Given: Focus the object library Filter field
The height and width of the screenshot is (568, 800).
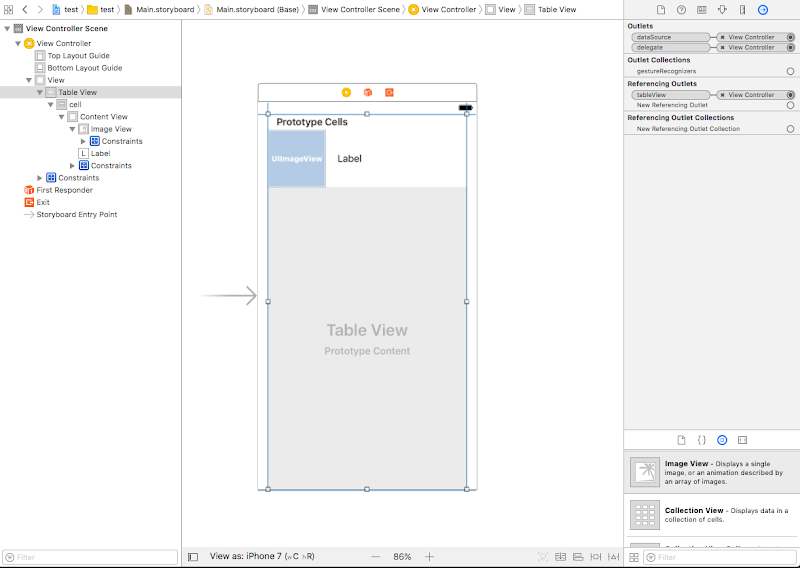Looking at the screenshot, I should [x=720, y=557].
